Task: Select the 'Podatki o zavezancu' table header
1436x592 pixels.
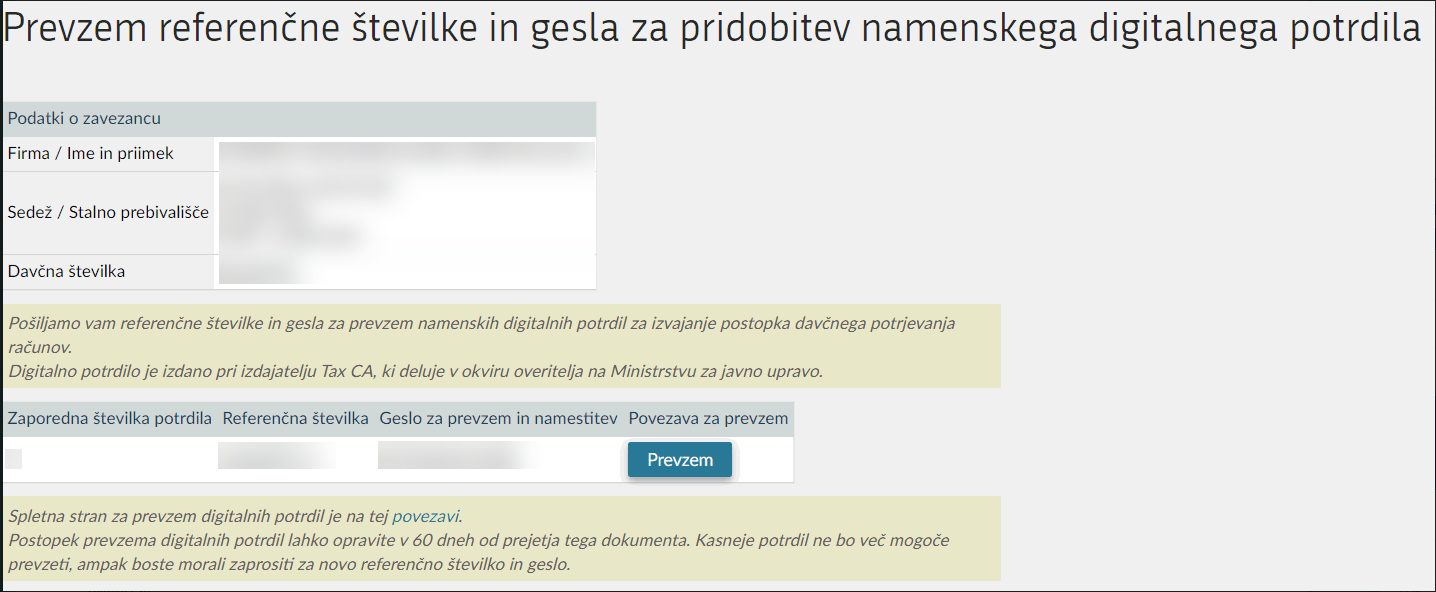Action: (x=85, y=119)
